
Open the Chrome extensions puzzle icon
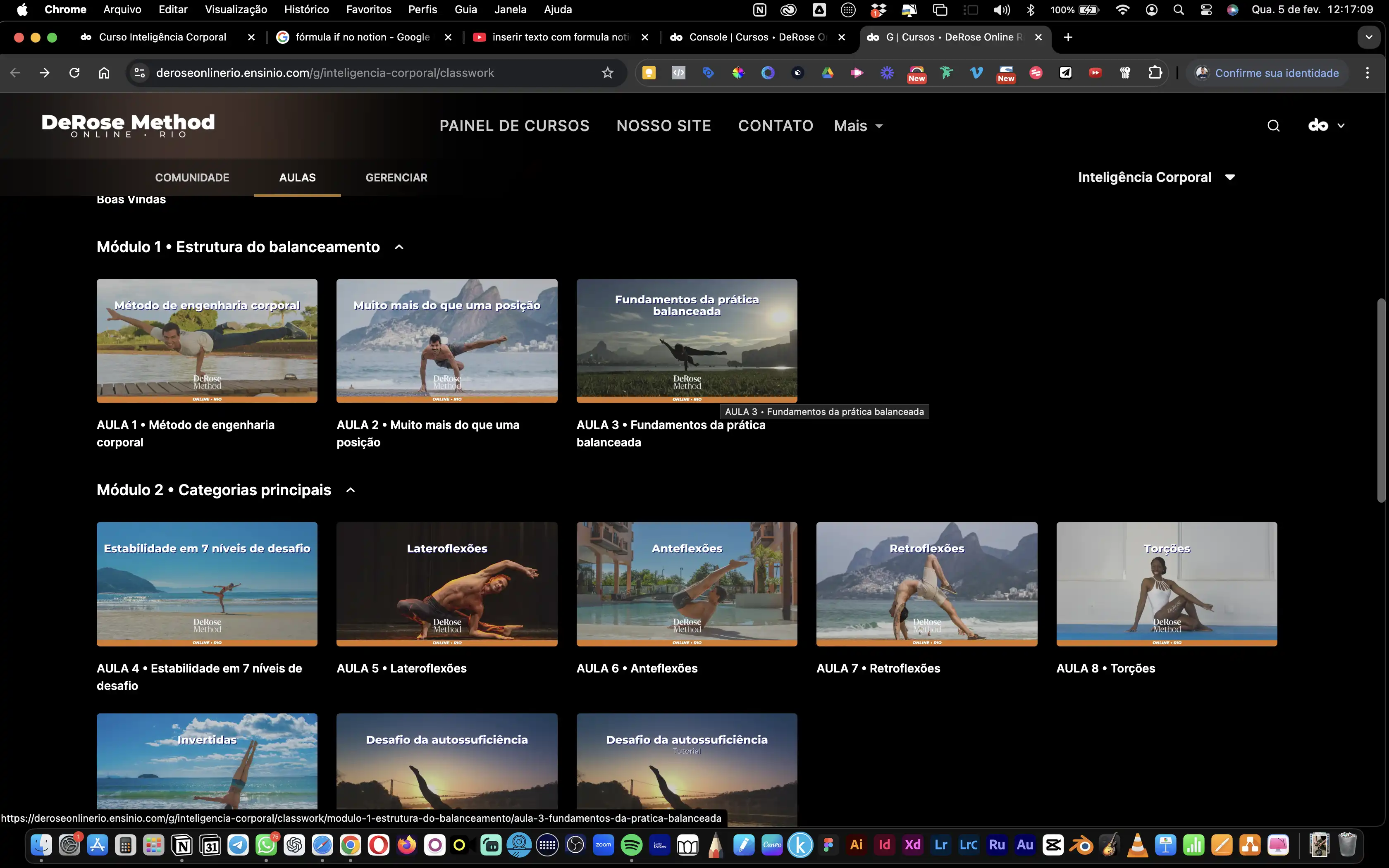point(1155,73)
